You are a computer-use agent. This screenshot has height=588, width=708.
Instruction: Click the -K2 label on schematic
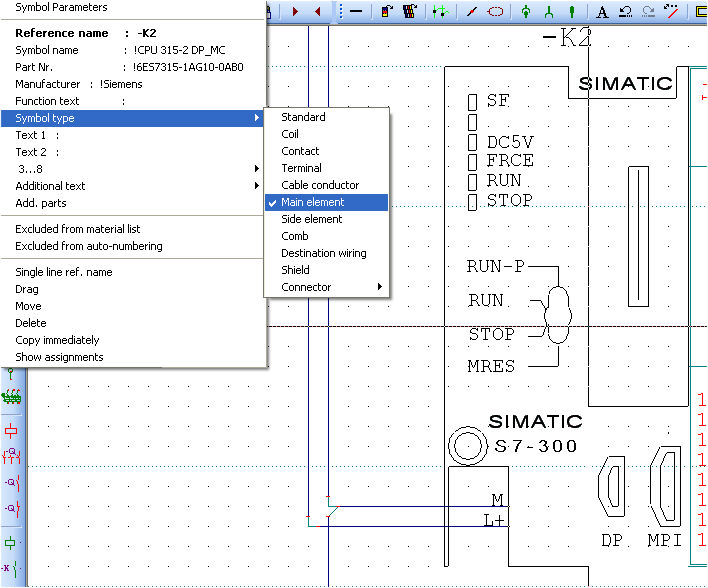tap(567, 37)
